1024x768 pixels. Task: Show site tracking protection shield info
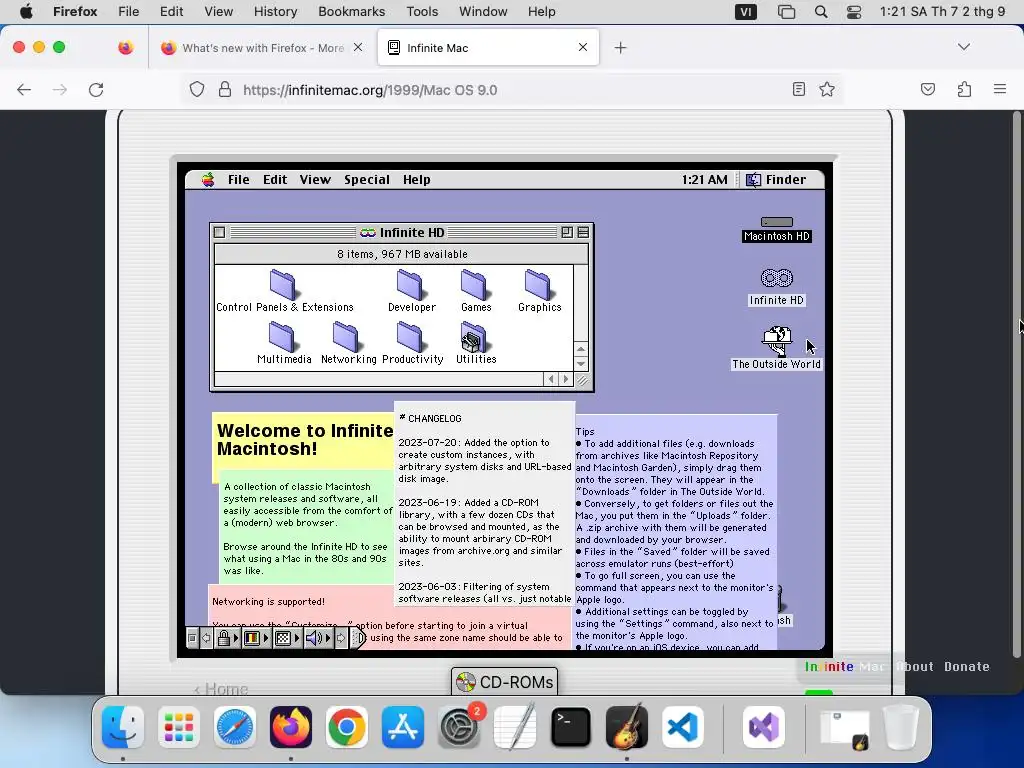pyautogui.click(x=197, y=89)
